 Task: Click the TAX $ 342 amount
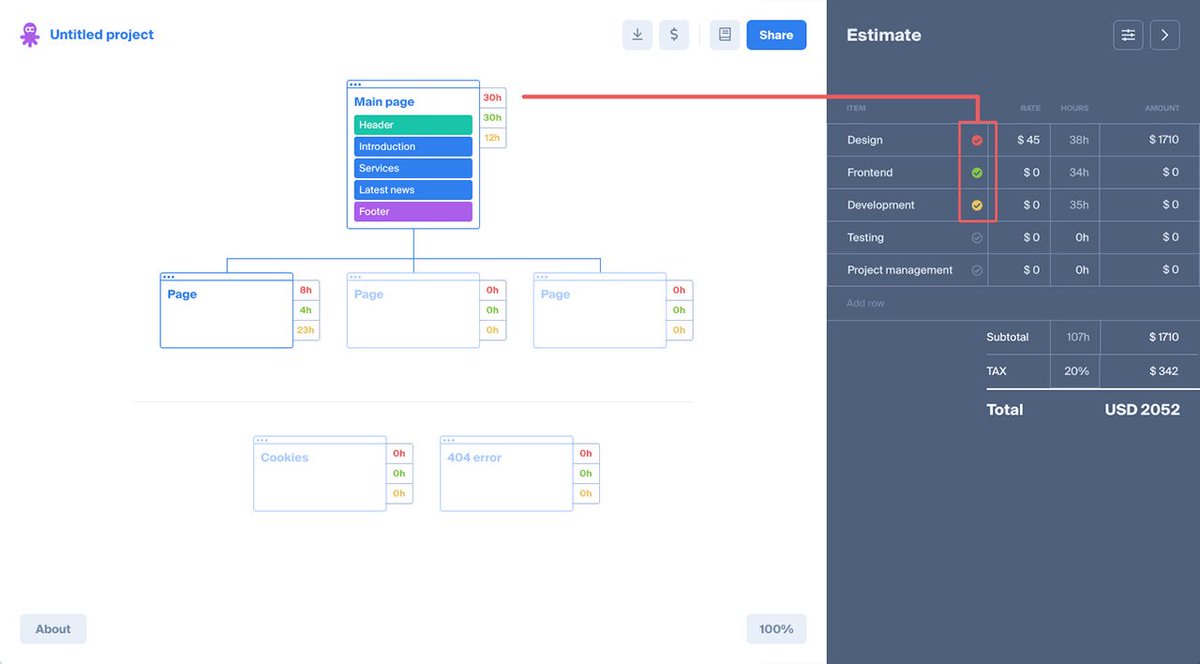[x=1163, y=371]
